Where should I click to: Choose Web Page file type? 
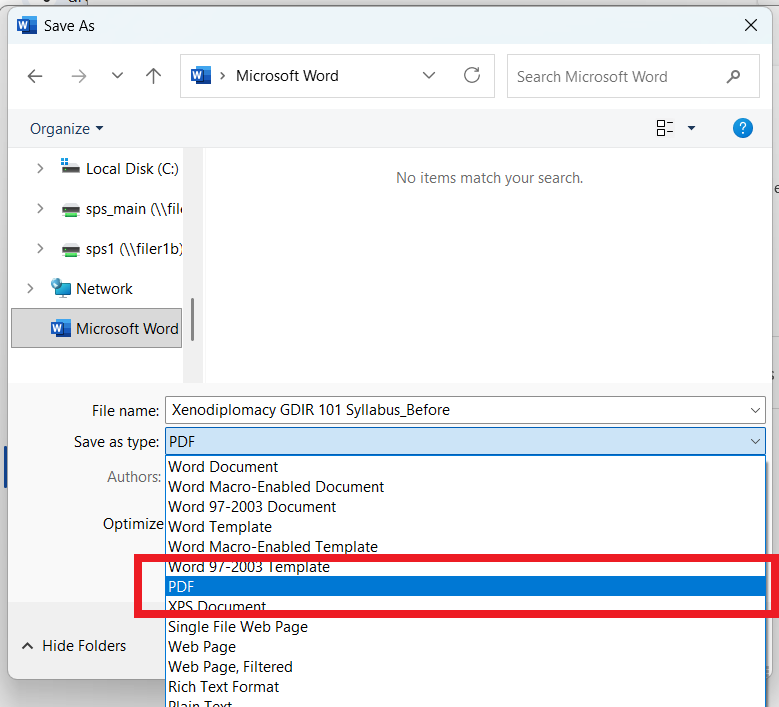click(465, 647)
